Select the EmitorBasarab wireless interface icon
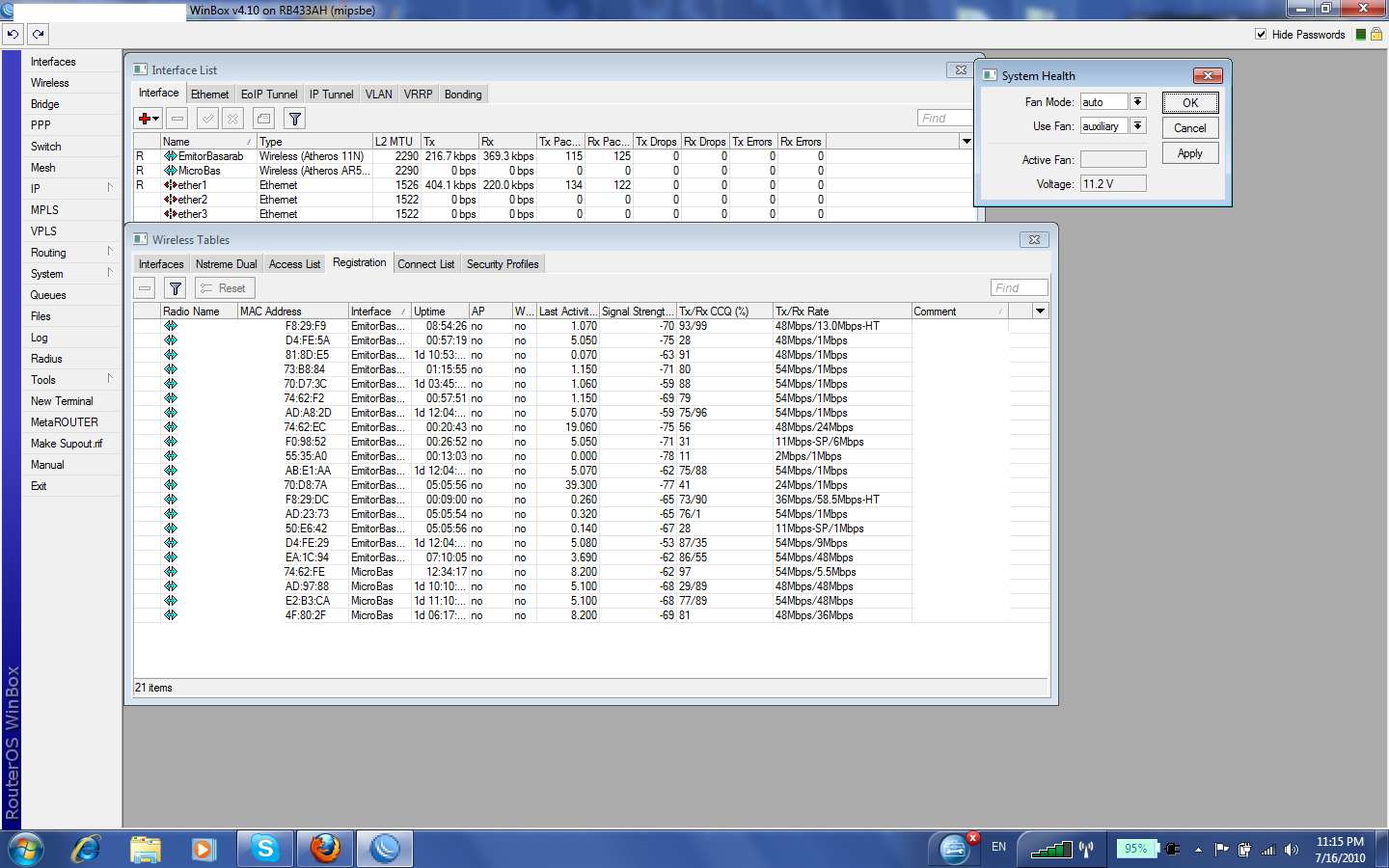Viewport: 1389px width, 868px height. tap(170, 156)
